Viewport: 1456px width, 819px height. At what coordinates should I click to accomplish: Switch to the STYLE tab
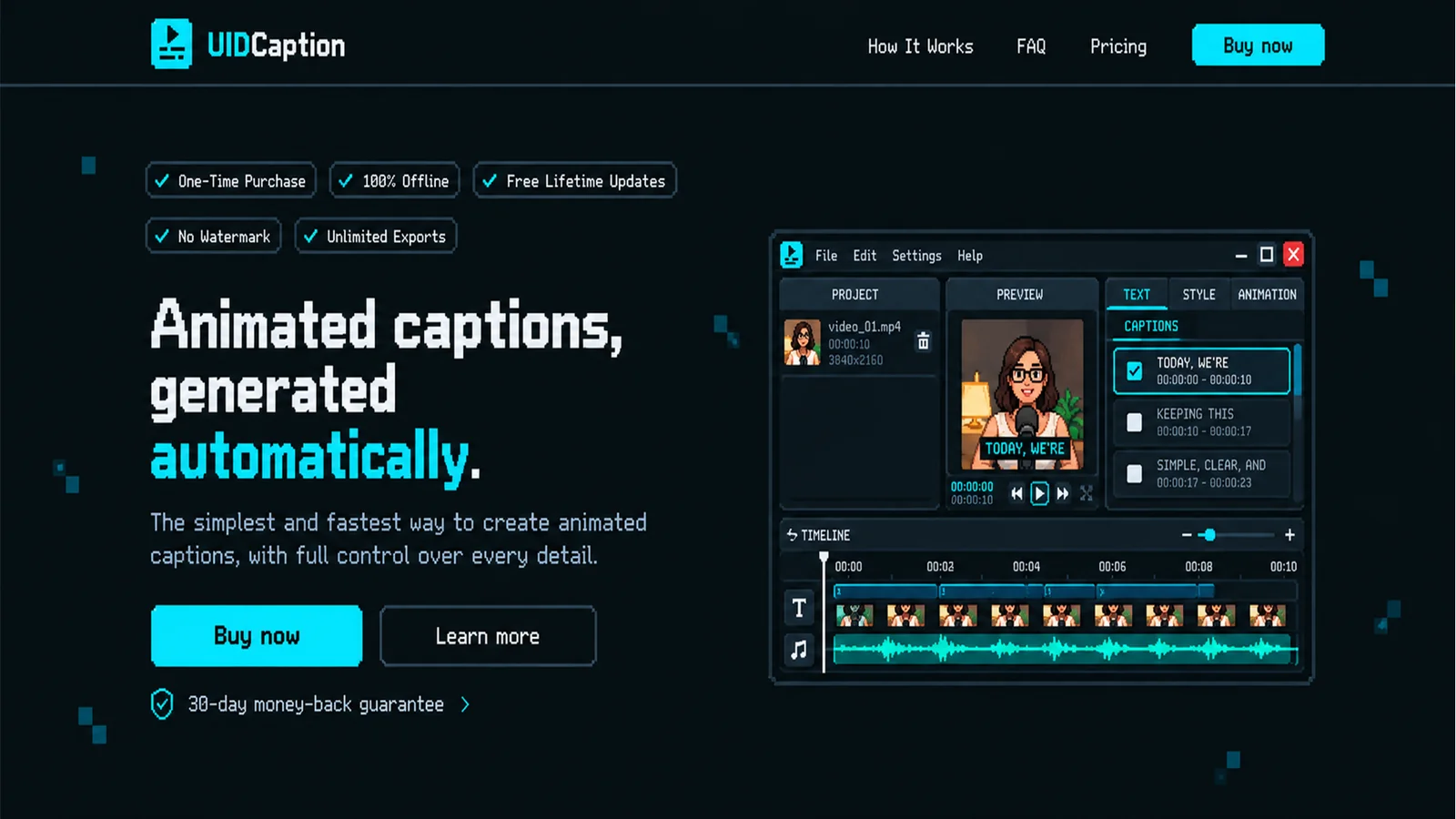tap(1198, 295)
